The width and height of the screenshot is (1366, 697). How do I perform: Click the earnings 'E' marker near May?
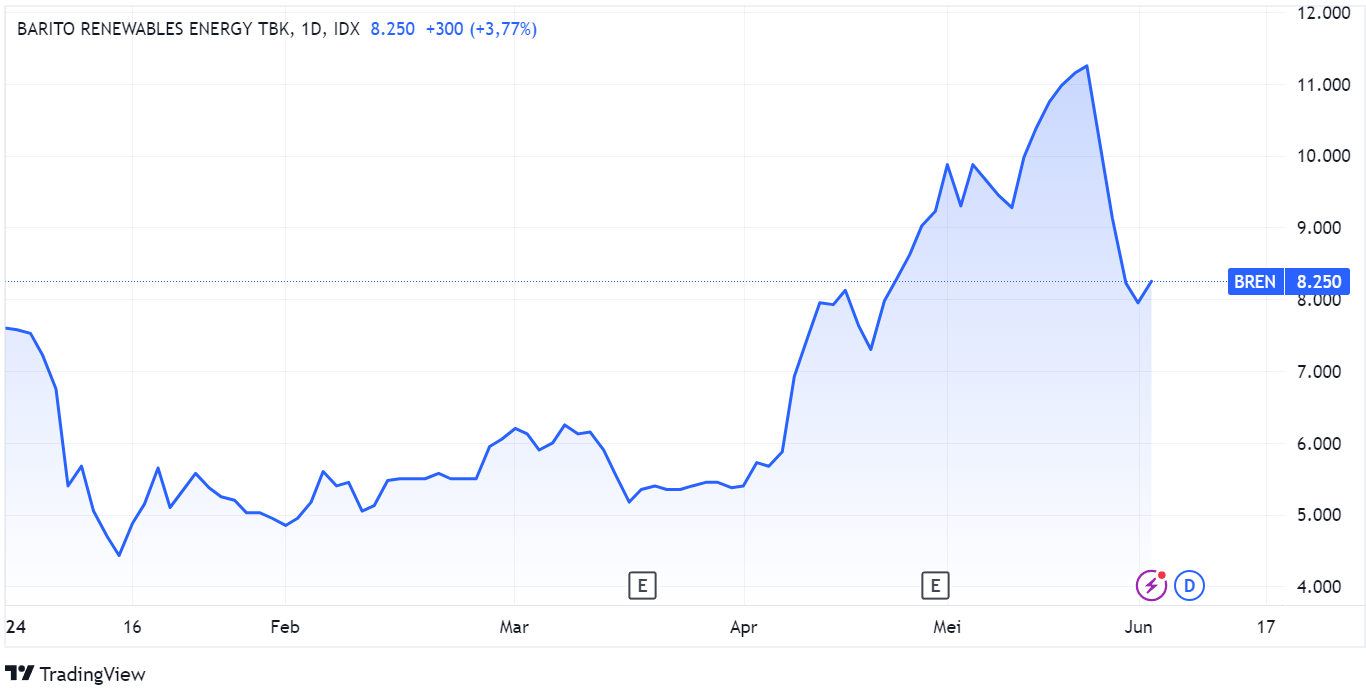pyautogui.click(x=935, y=585)
